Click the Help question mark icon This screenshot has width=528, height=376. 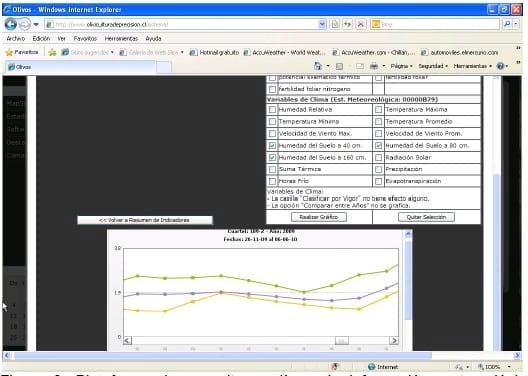(x=500, y=66)
